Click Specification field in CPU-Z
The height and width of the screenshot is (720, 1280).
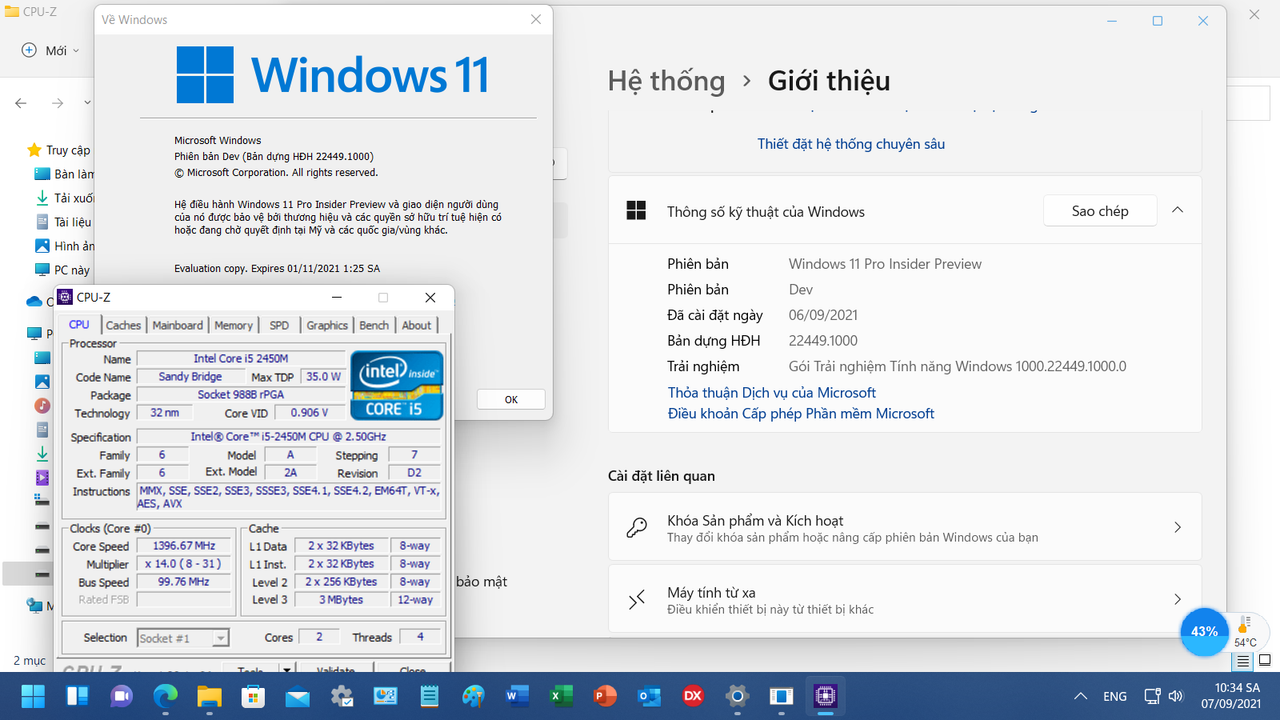(x=288, y=437)
